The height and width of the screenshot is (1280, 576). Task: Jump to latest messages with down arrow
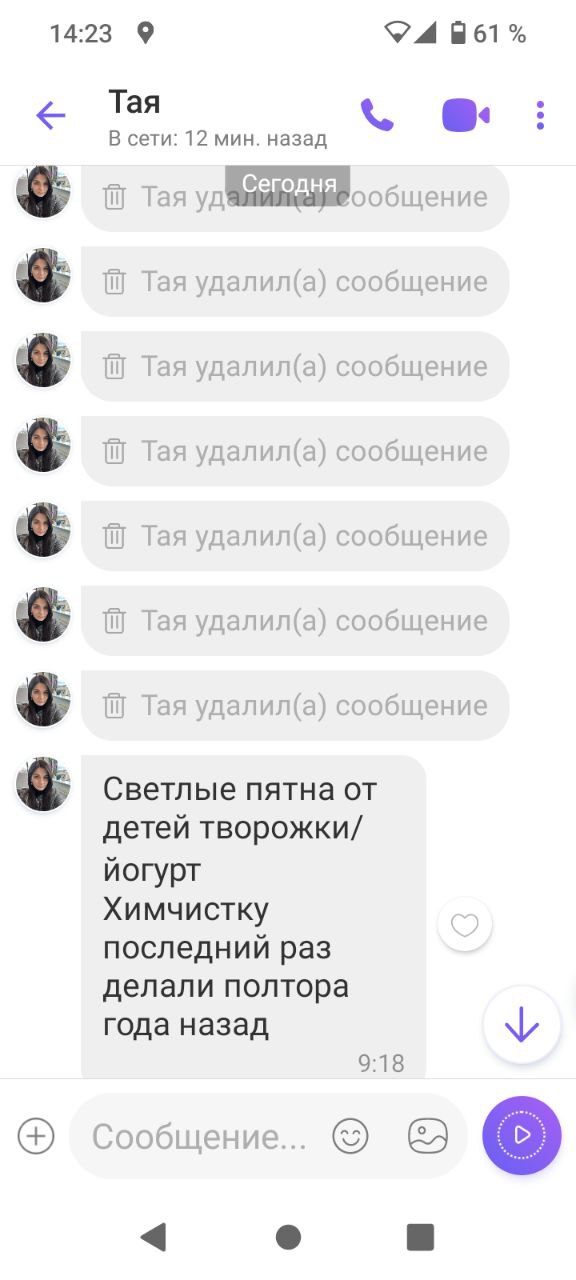522,1025
